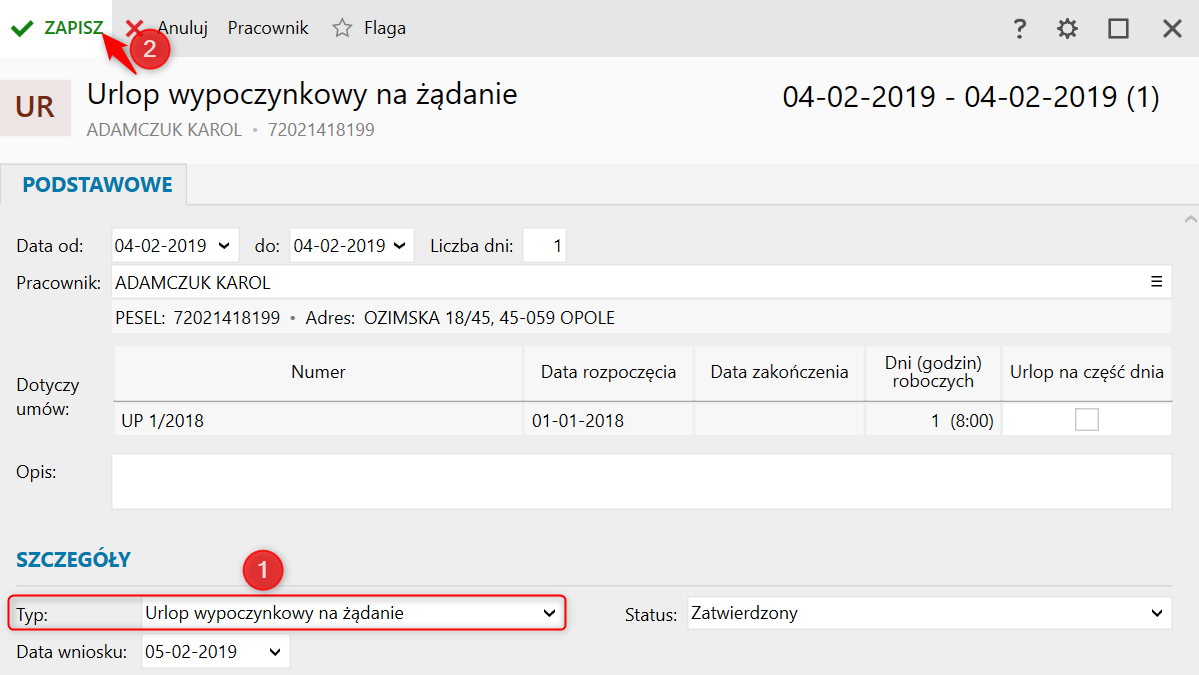Open the Data od date picker
This screenshot has width=1199, height=675.
223,245
